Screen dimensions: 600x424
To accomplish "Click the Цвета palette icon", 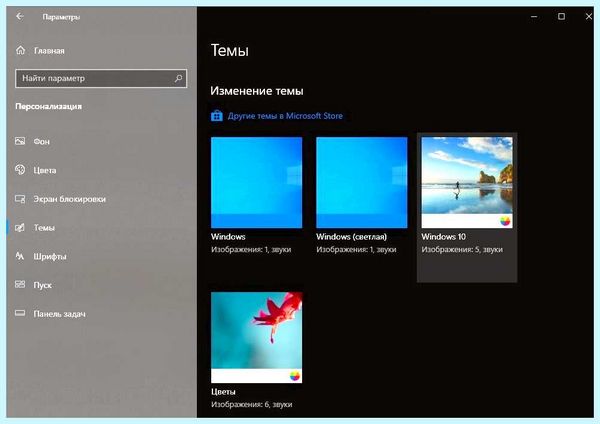I will pyautogui.click(x=20, y=170).
